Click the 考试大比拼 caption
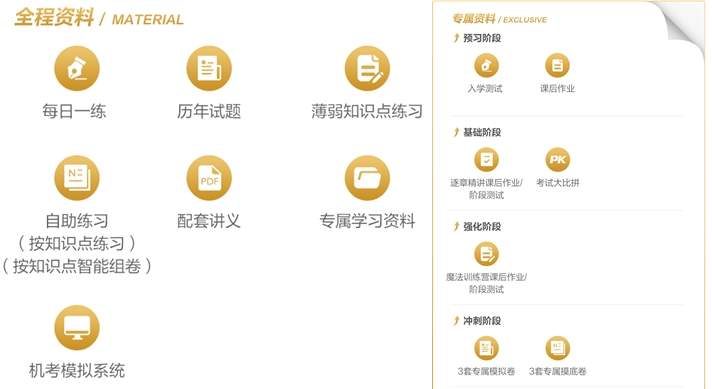 click(x=558, y=183)
